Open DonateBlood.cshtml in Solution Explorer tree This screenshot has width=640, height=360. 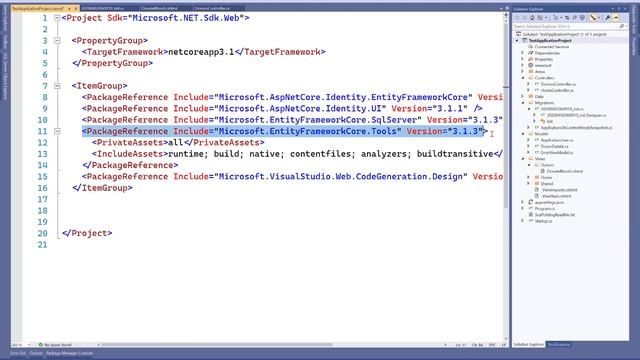[x=564, y=171]
